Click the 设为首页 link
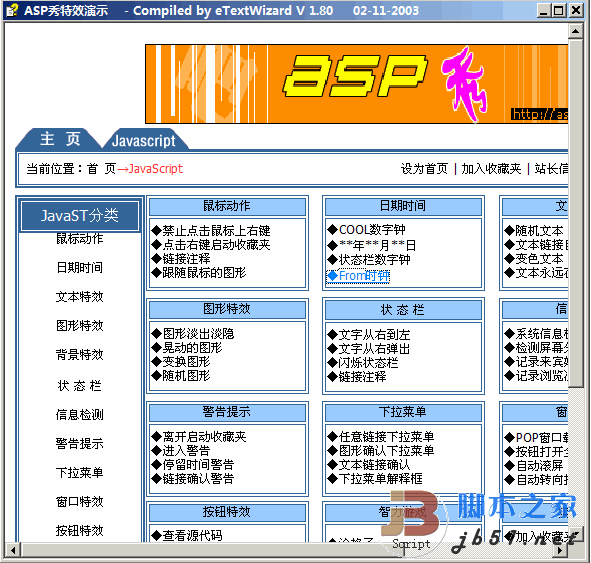This screenshot has height=563, width=591. coord(424,168)
